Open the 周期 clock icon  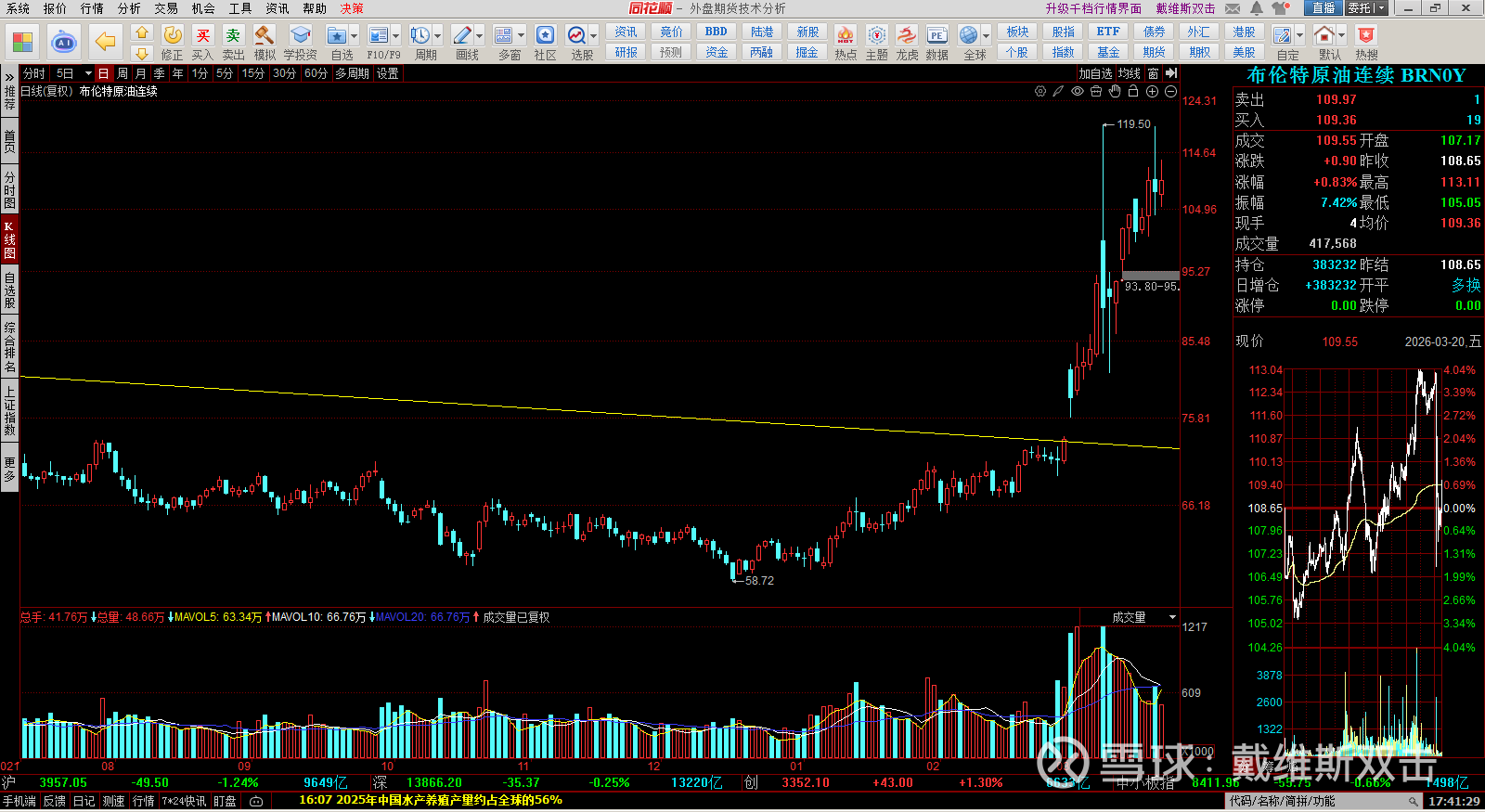(420, 36)
